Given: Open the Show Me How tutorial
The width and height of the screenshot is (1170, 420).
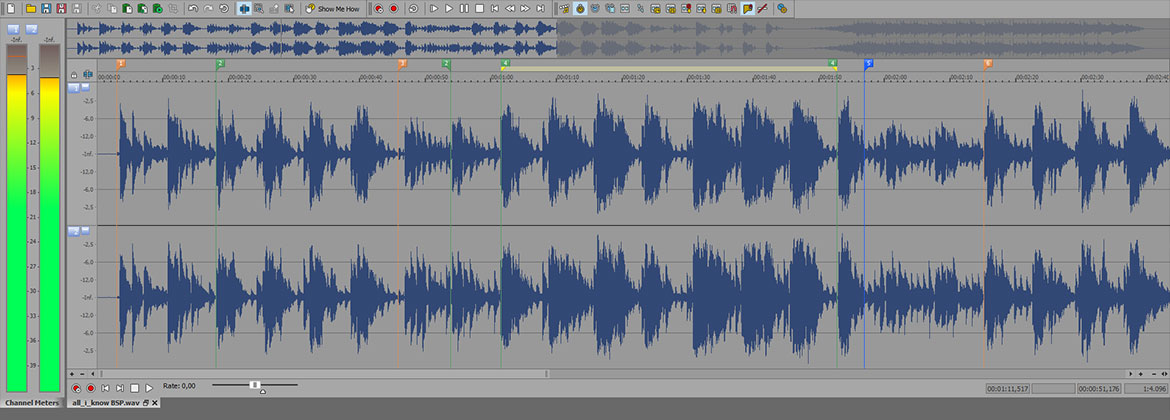Looking at the screenshot, I should [333, 8].
